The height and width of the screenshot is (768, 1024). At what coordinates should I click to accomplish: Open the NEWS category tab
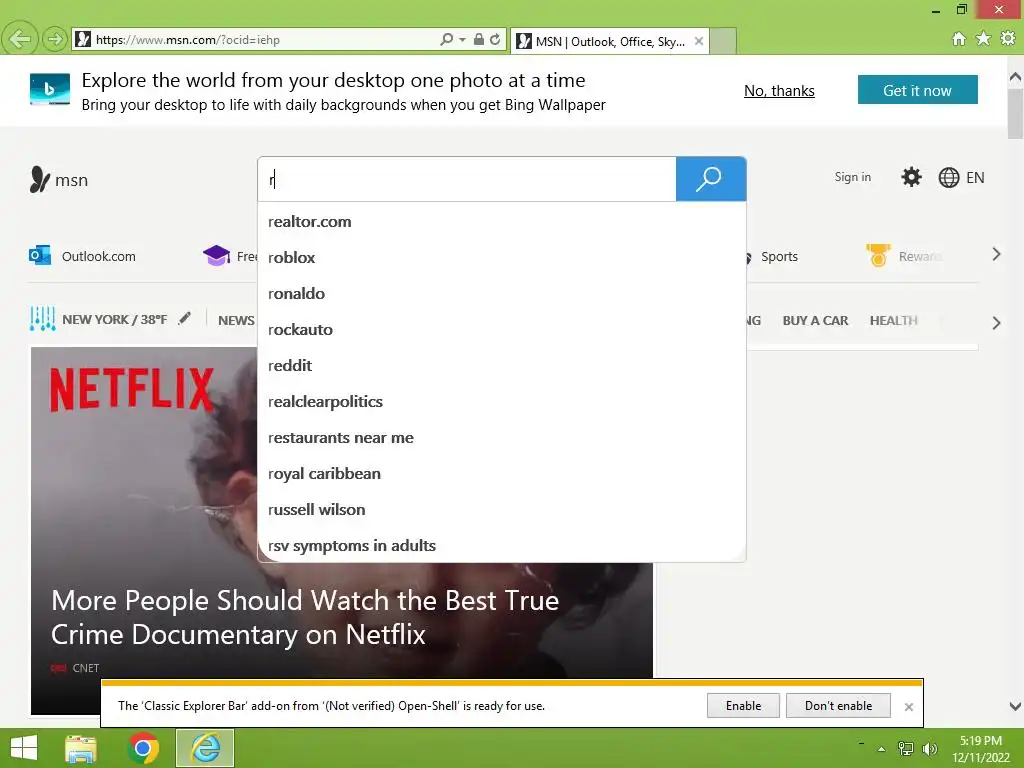tap(236, 321)
